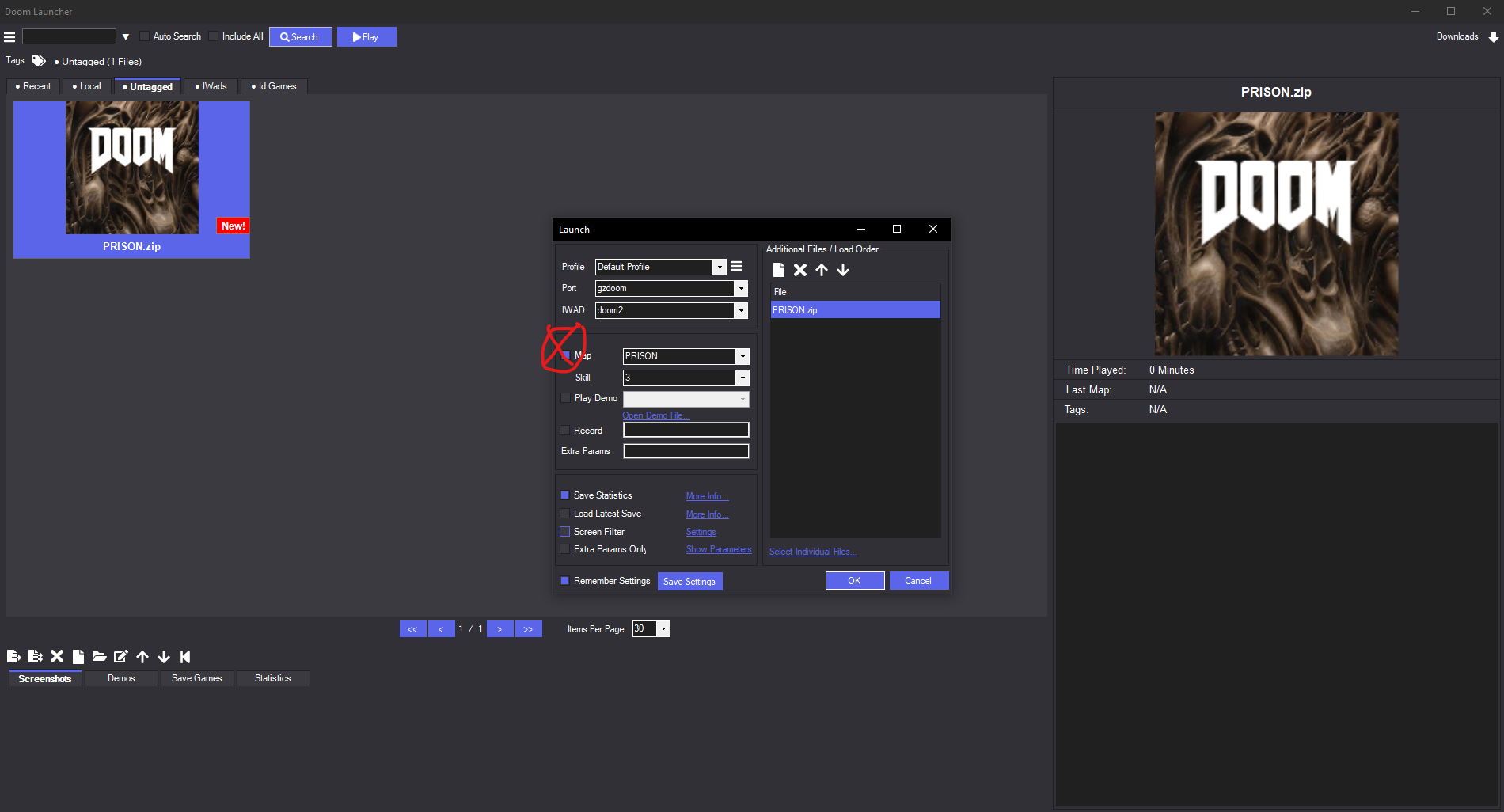Click the Play button
Screen dimensions: 1504x812
[367, 37]
